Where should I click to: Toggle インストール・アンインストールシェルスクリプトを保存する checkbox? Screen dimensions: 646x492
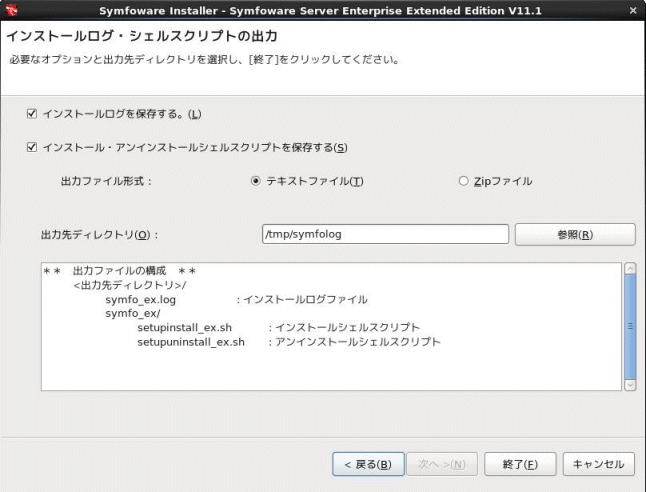click(32, 147)
